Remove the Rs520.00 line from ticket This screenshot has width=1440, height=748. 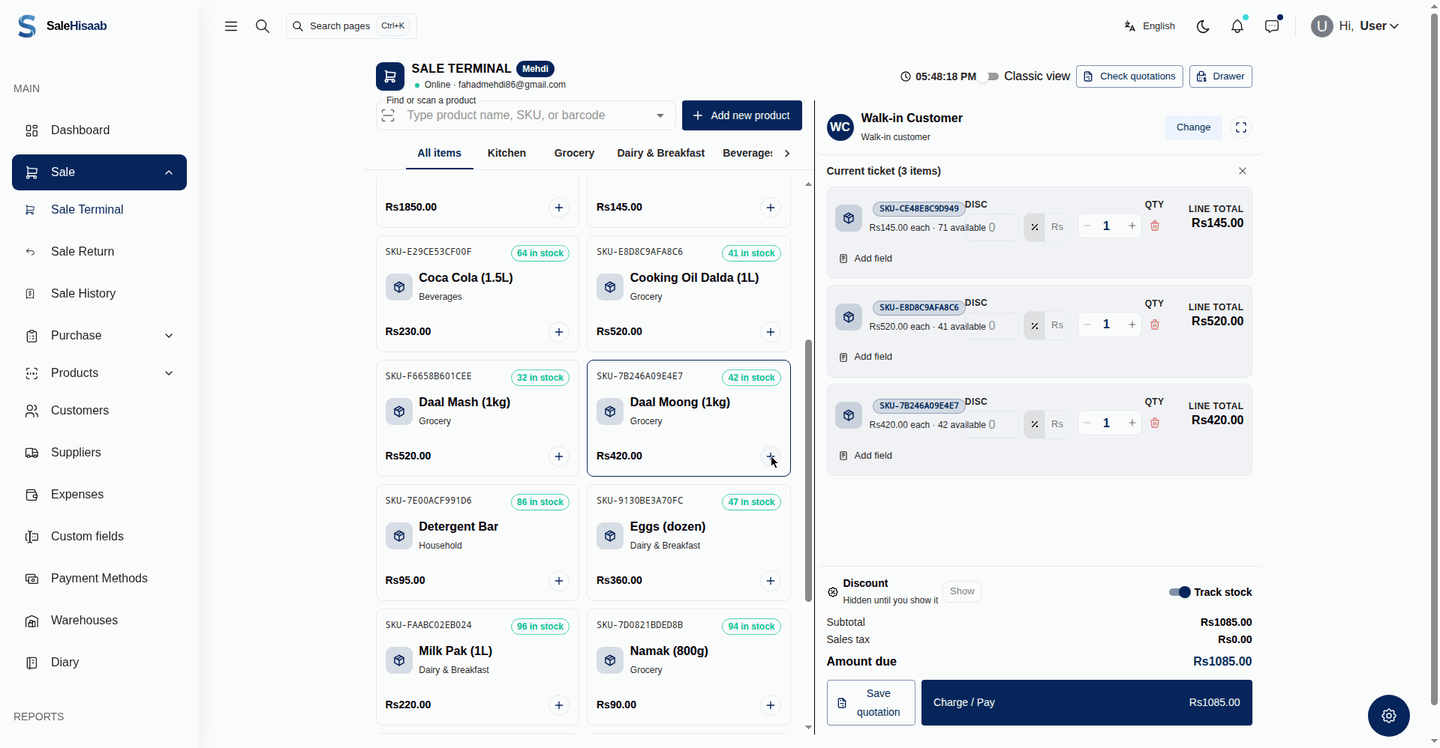1155,324
